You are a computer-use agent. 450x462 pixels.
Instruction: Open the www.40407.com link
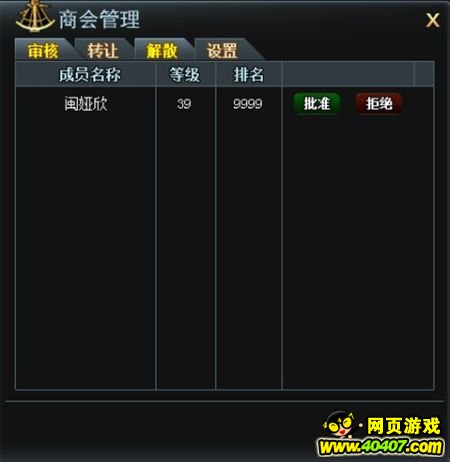(x=380, y=447)
